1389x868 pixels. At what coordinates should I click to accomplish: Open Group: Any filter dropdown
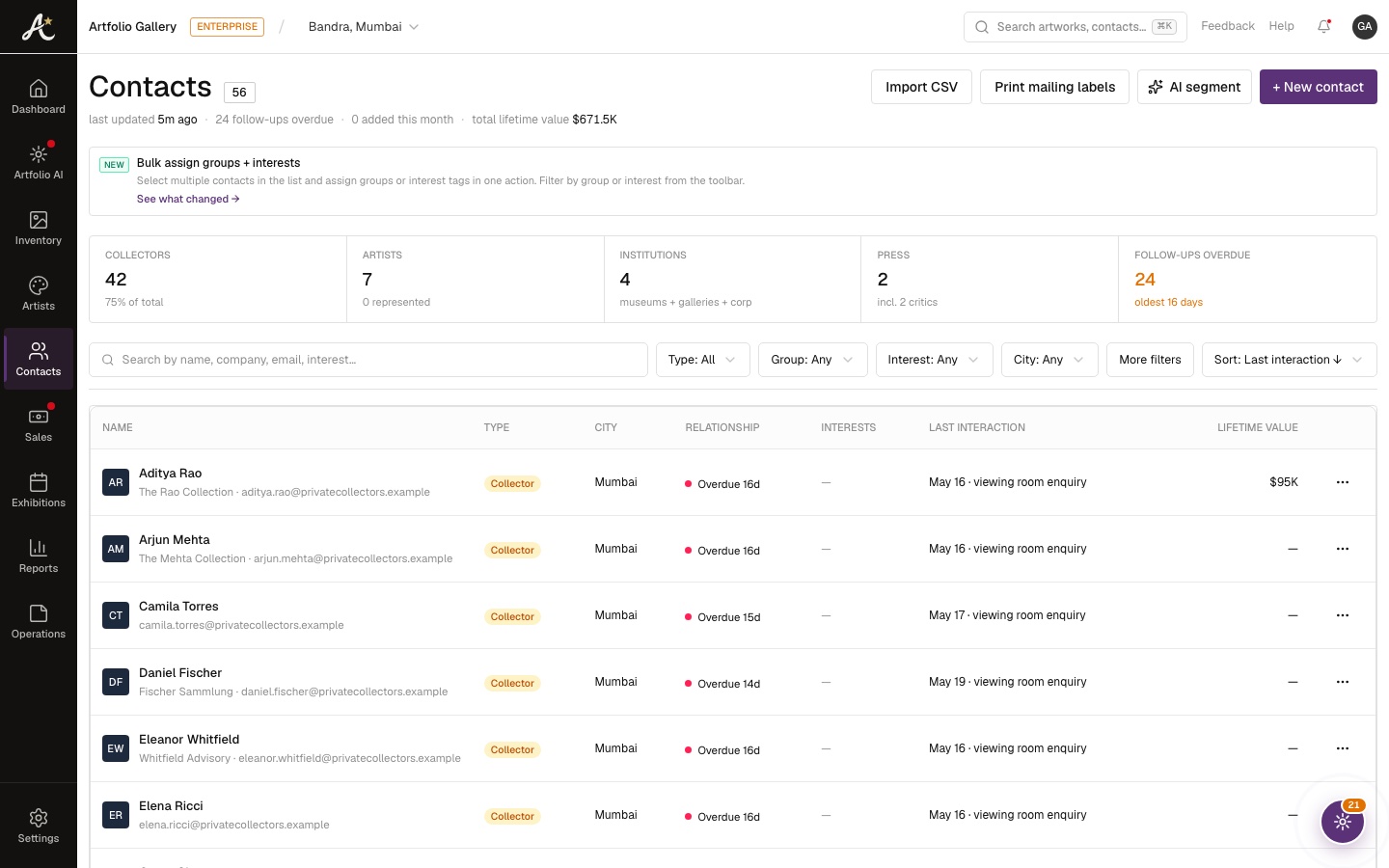click(x=812, y=360)
